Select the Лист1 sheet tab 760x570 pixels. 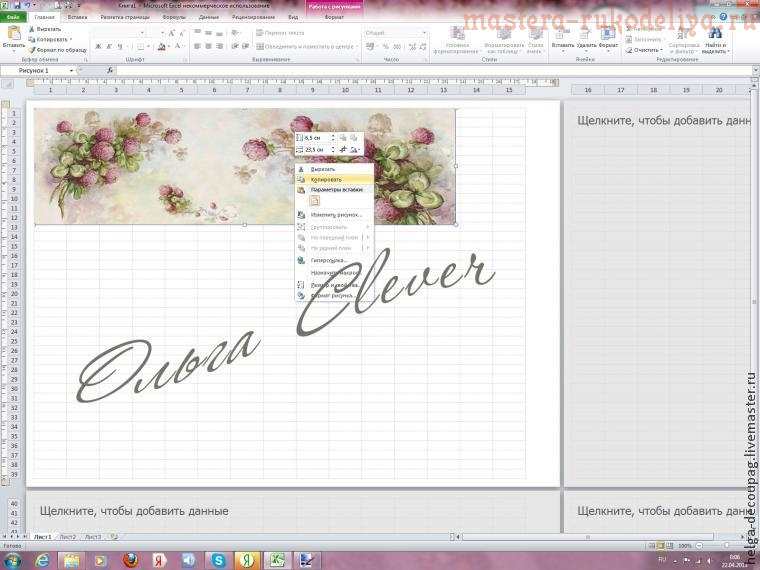point(42,537)
